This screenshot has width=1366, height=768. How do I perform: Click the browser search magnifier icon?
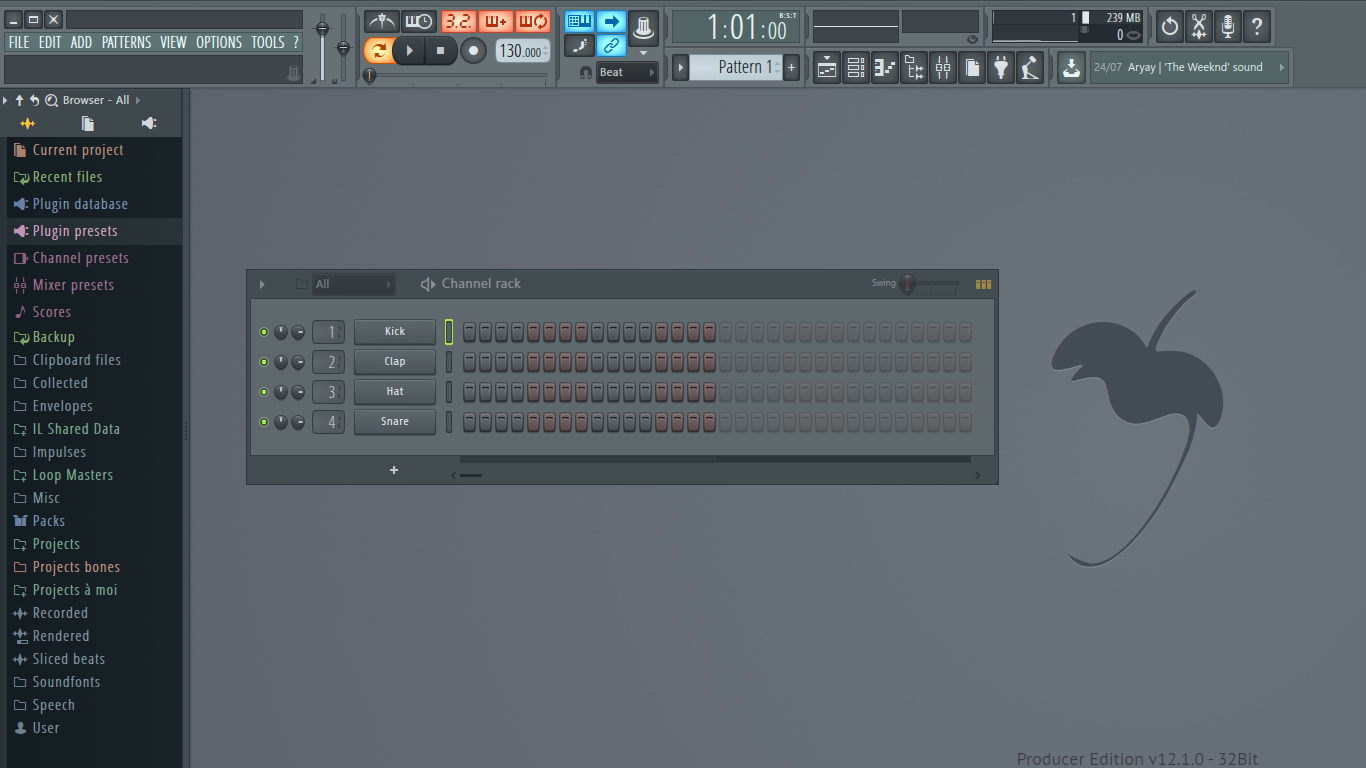pos(51,100)
